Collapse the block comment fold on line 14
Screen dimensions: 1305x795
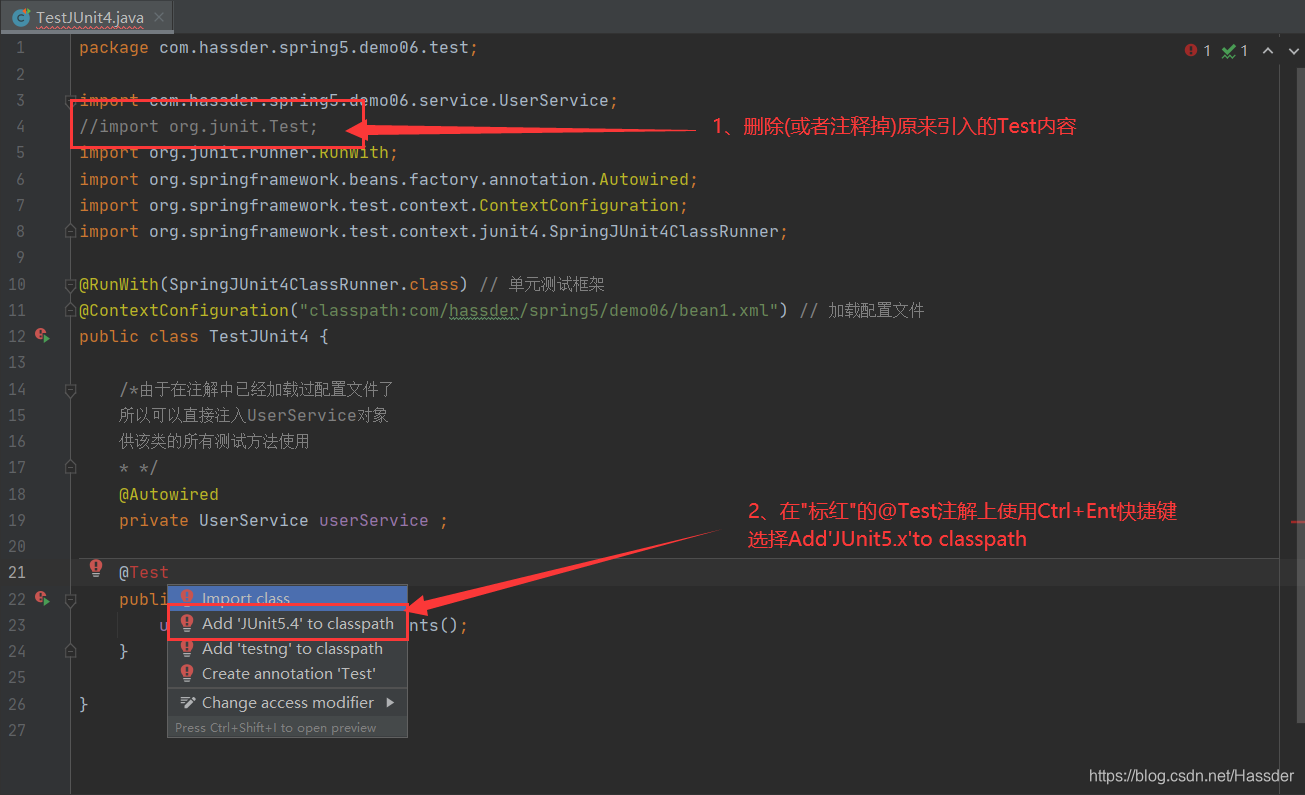pos(70,389)
